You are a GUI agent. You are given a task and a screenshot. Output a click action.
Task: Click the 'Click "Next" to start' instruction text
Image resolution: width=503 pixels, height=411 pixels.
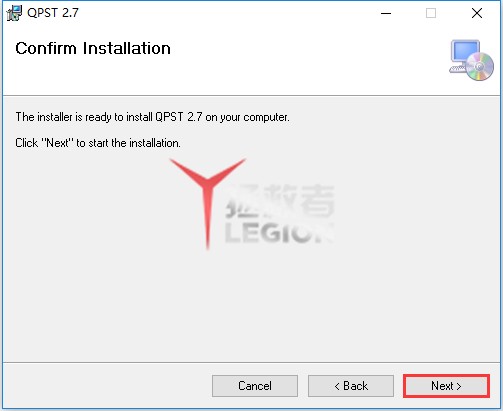pos(98,143)
